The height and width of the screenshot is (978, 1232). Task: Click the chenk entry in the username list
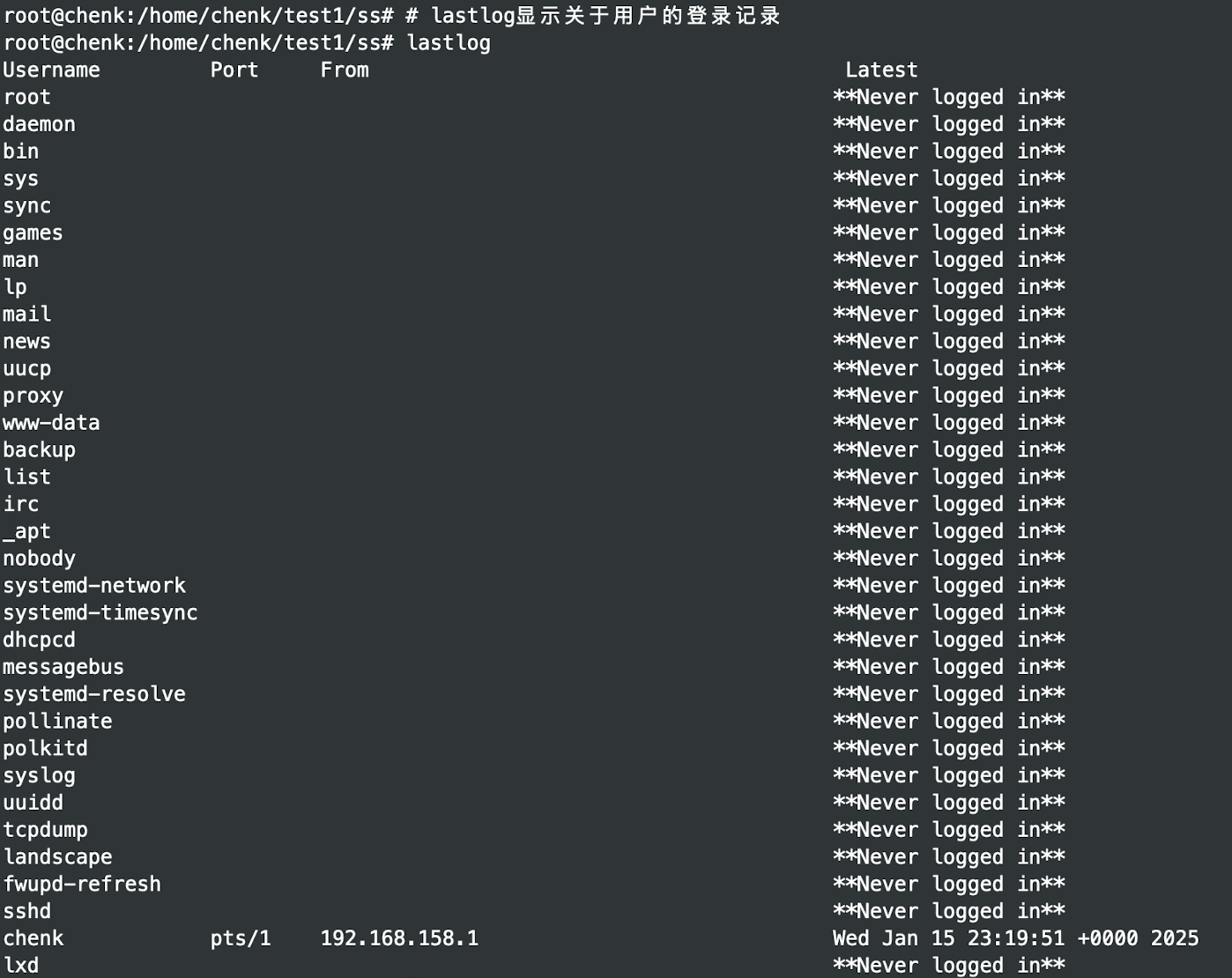coord(33,938)
